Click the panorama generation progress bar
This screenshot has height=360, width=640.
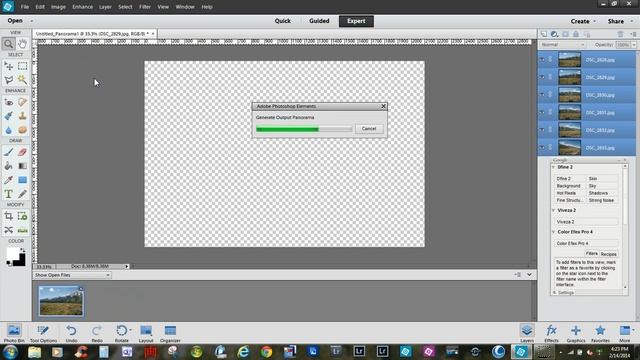click(x=304, y=129)
